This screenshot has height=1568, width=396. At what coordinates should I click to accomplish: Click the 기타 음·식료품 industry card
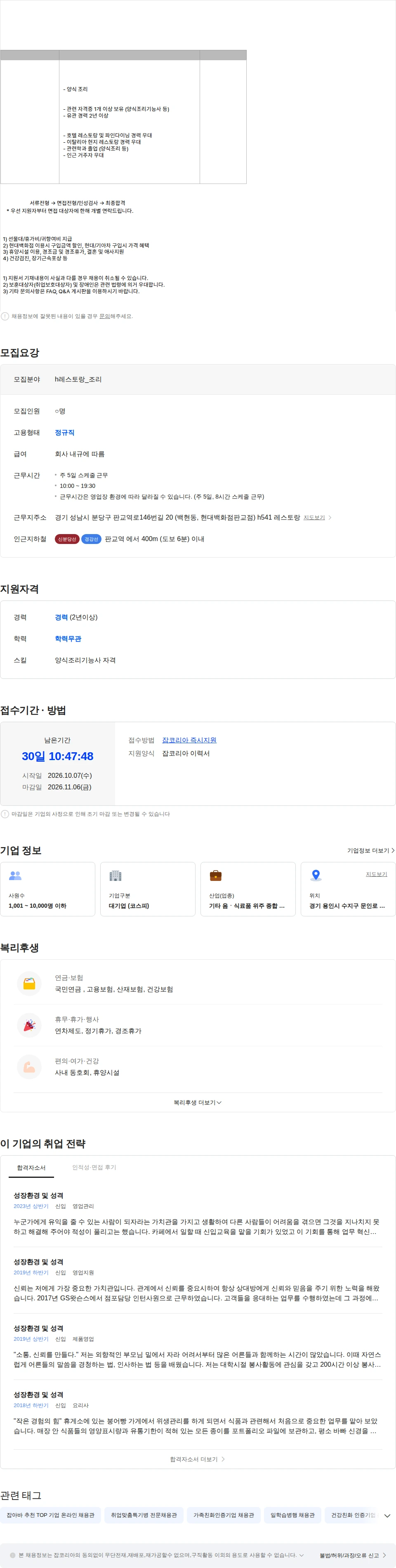pyautogui.click(x=248, y=889)
